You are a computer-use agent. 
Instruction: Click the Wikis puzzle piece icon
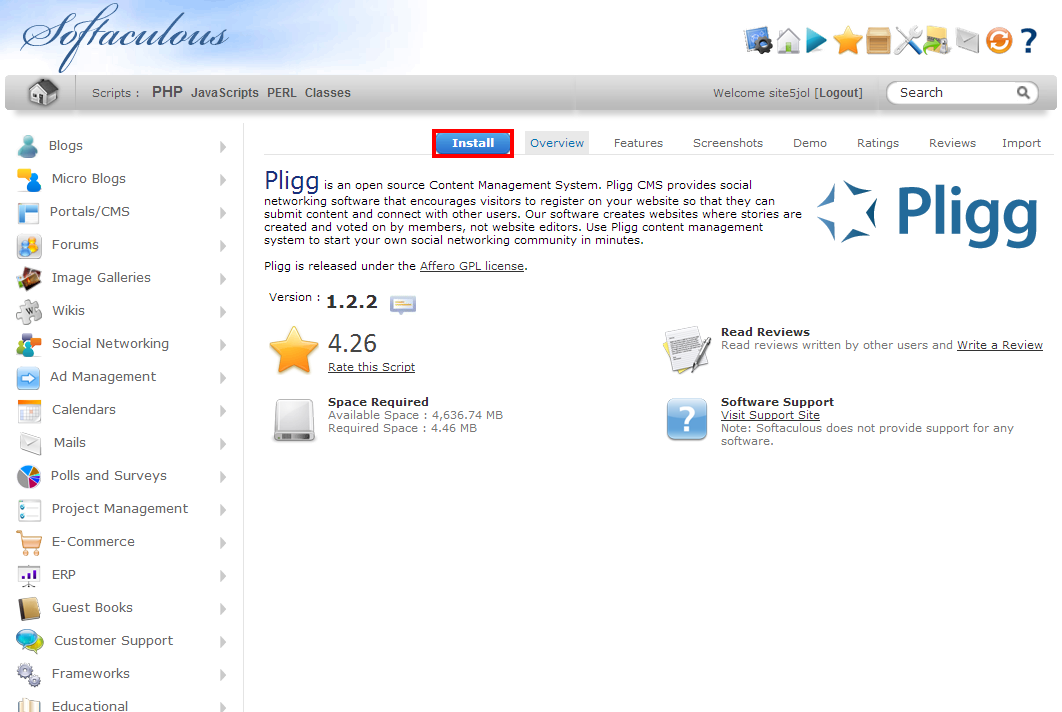click(x=29, y=312)
